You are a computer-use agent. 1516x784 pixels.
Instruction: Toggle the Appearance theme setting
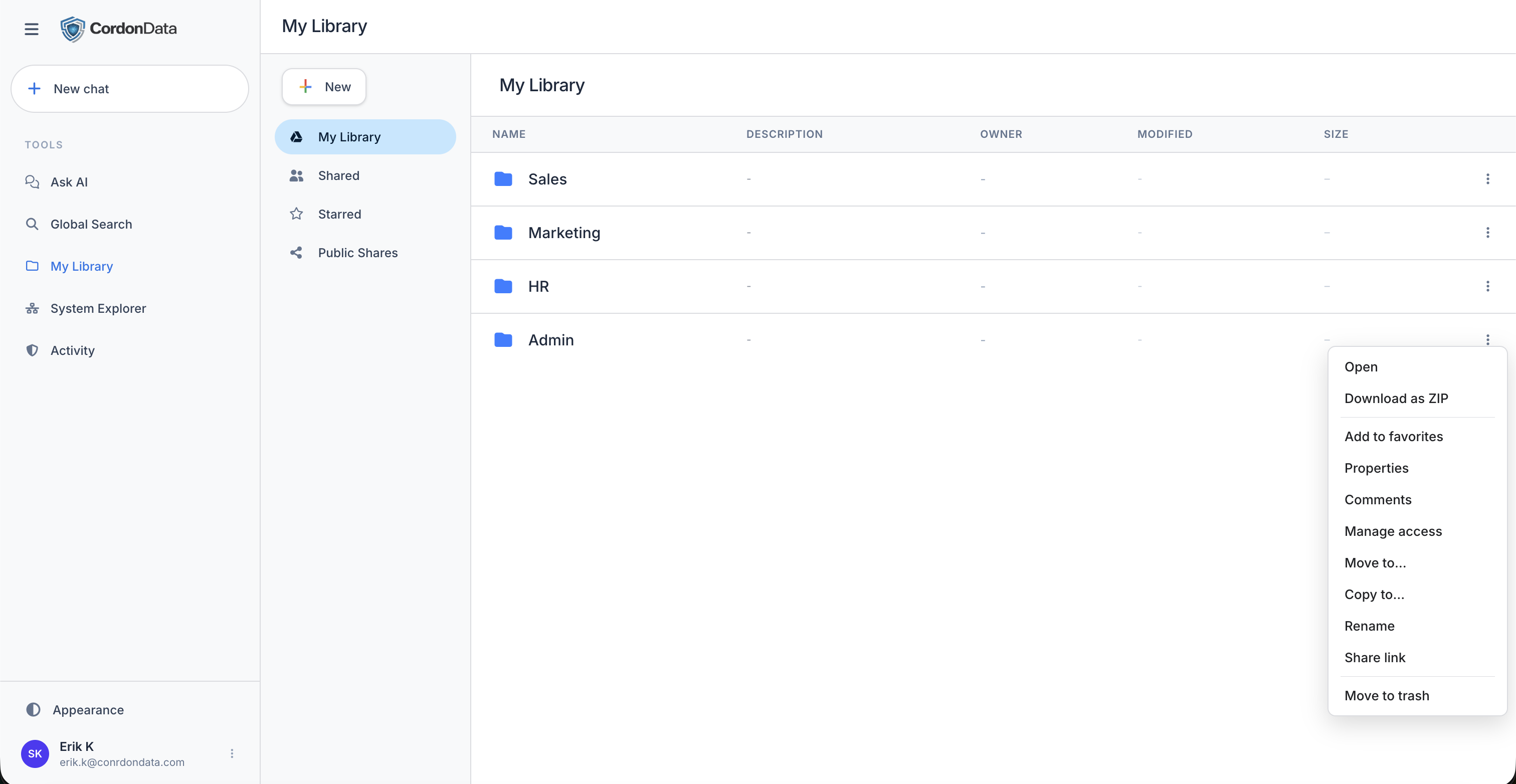point(88,710)
